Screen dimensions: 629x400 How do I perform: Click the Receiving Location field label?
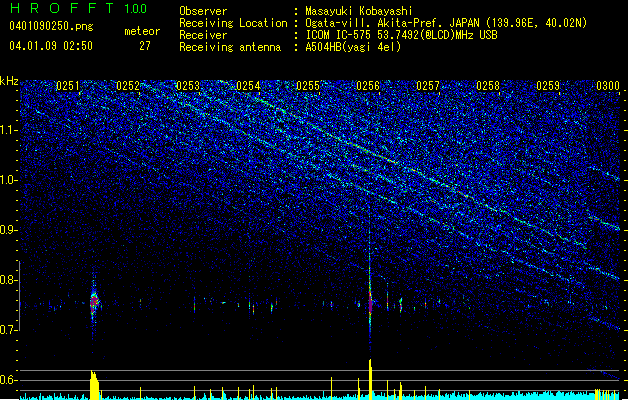(x=233, y=23)
